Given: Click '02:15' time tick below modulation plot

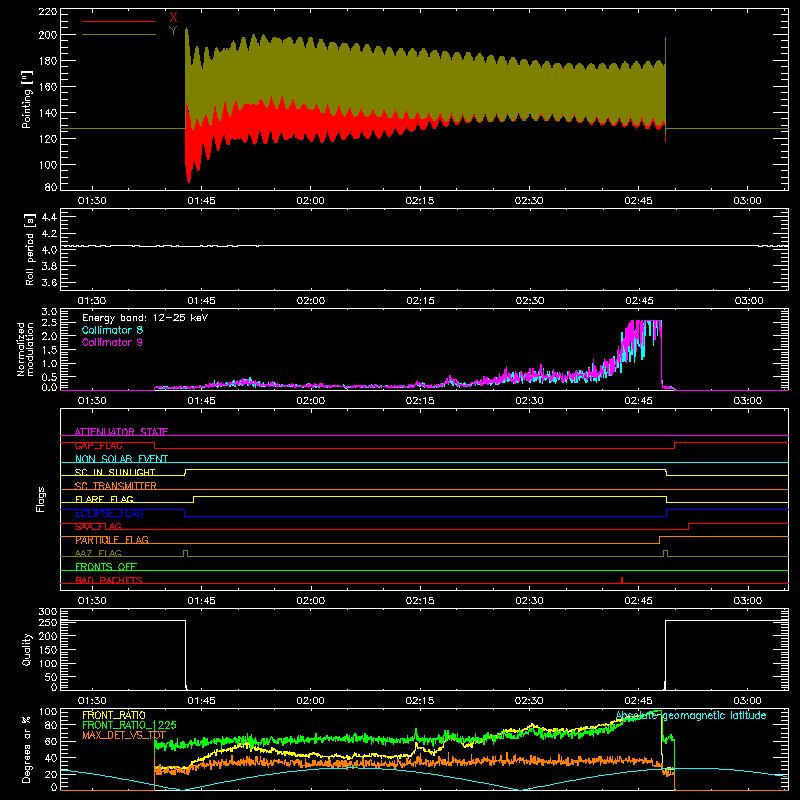Looking at the screenshot, I should click(x=420, y=401).
